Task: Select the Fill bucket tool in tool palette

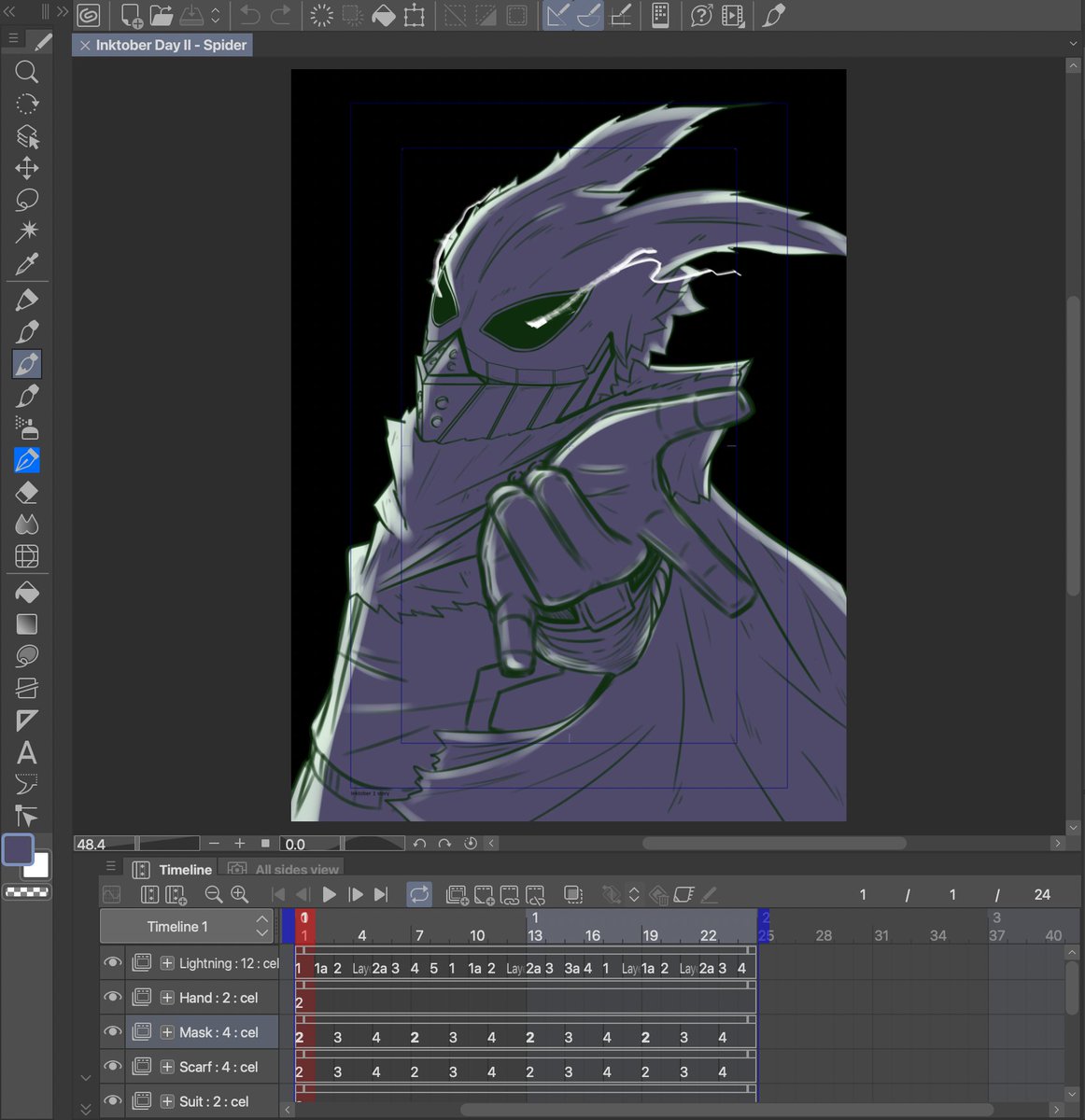Action: point(27,592)
